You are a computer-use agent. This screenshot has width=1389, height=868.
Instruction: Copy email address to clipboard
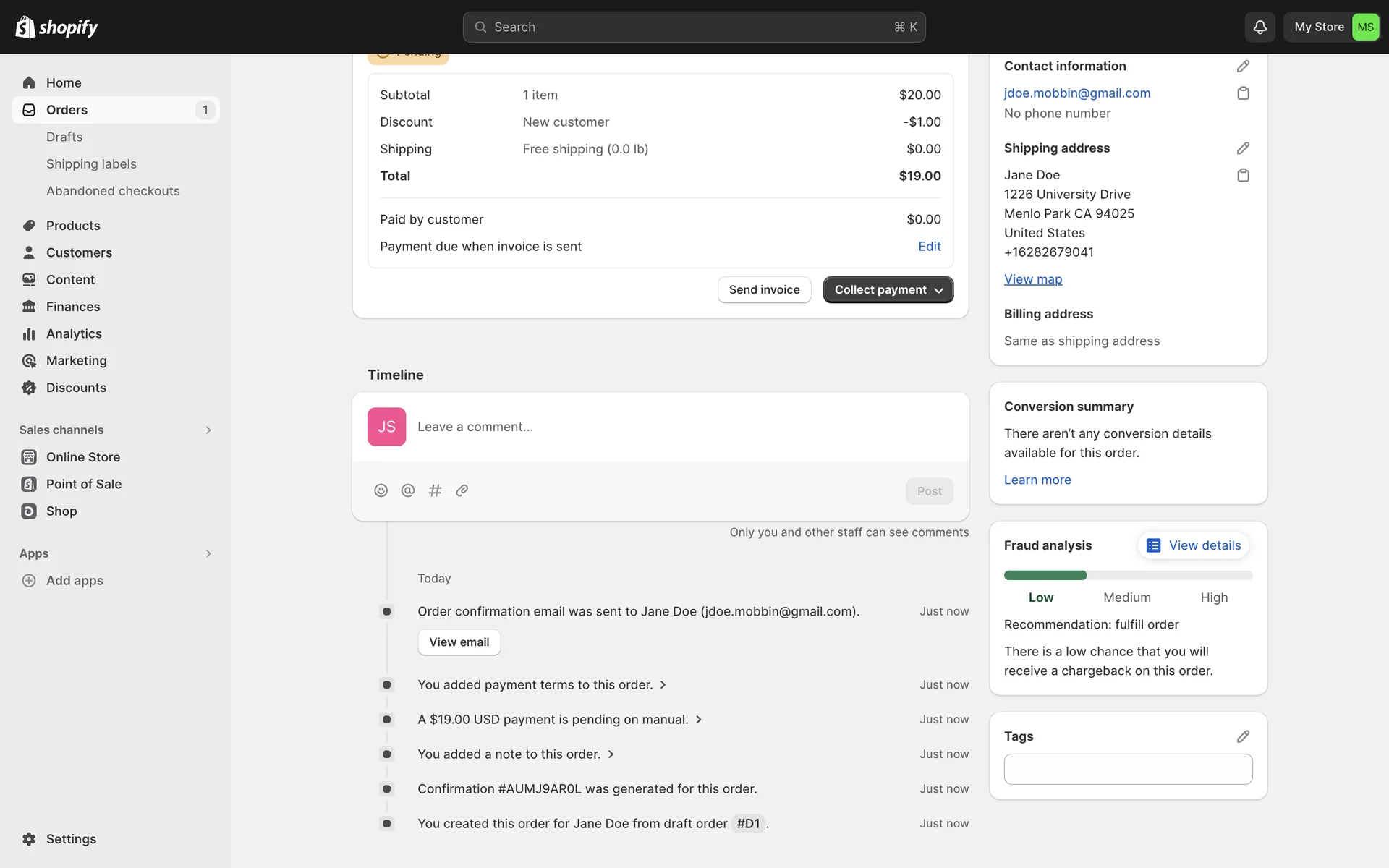(1243, 93)
